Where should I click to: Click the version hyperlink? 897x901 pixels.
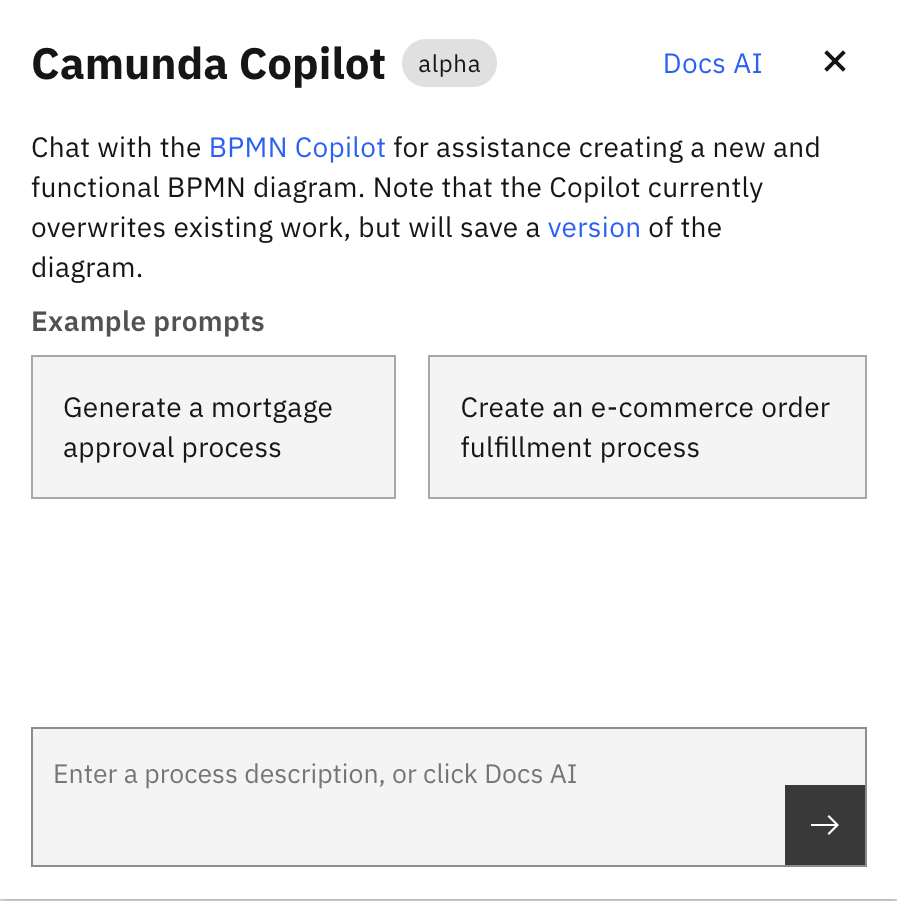coord(594,227)
